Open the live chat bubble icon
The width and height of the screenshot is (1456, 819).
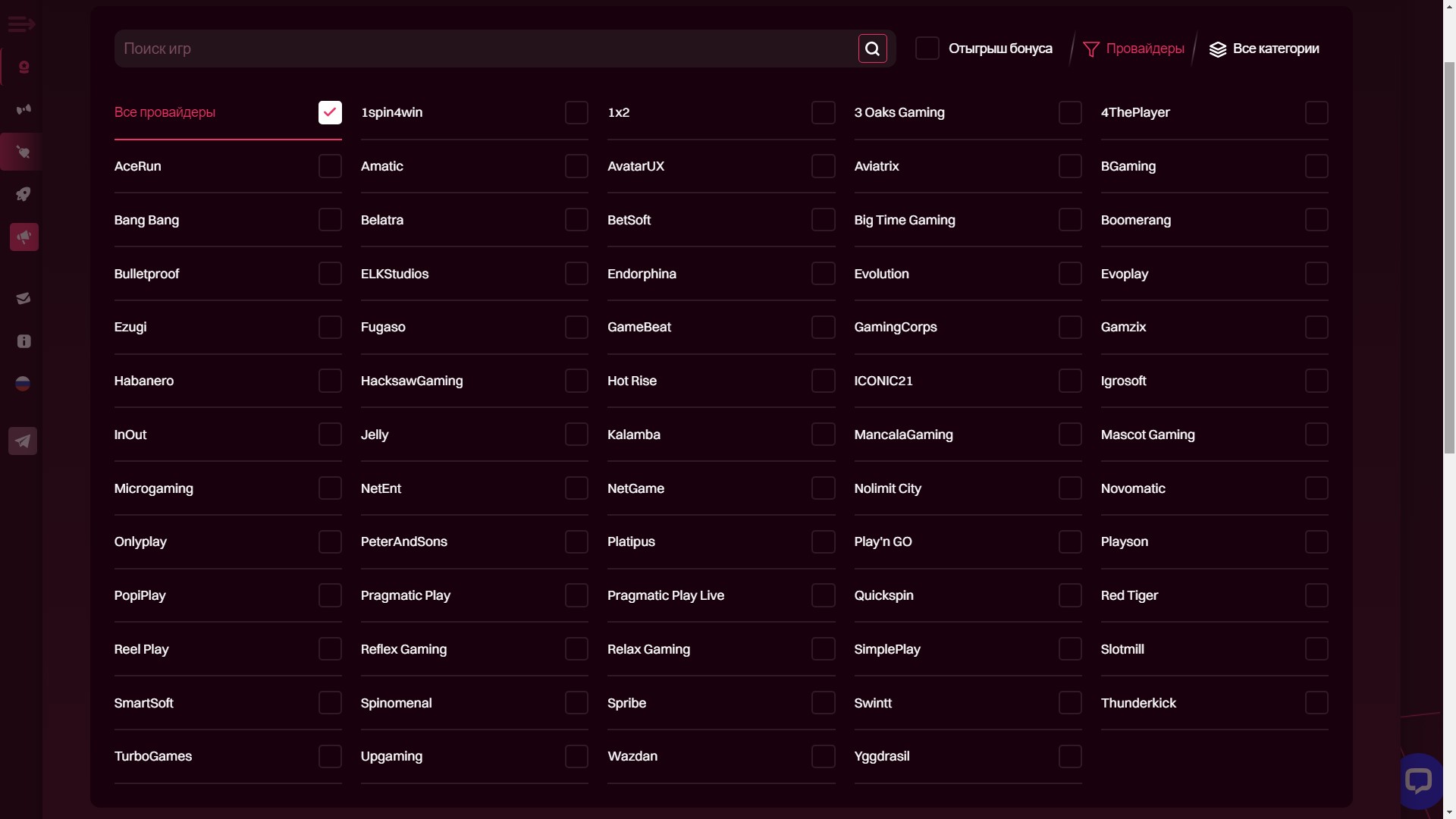pos(1417,781)
